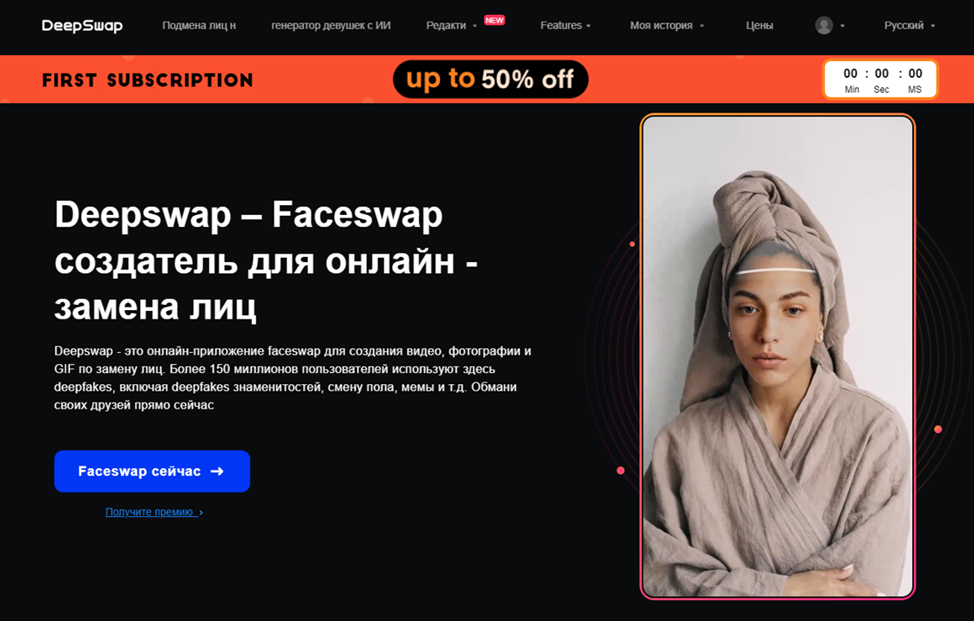
Task: Click the towel-robed woman preview image
Action: pyautogui.click(x=778, y=356)
